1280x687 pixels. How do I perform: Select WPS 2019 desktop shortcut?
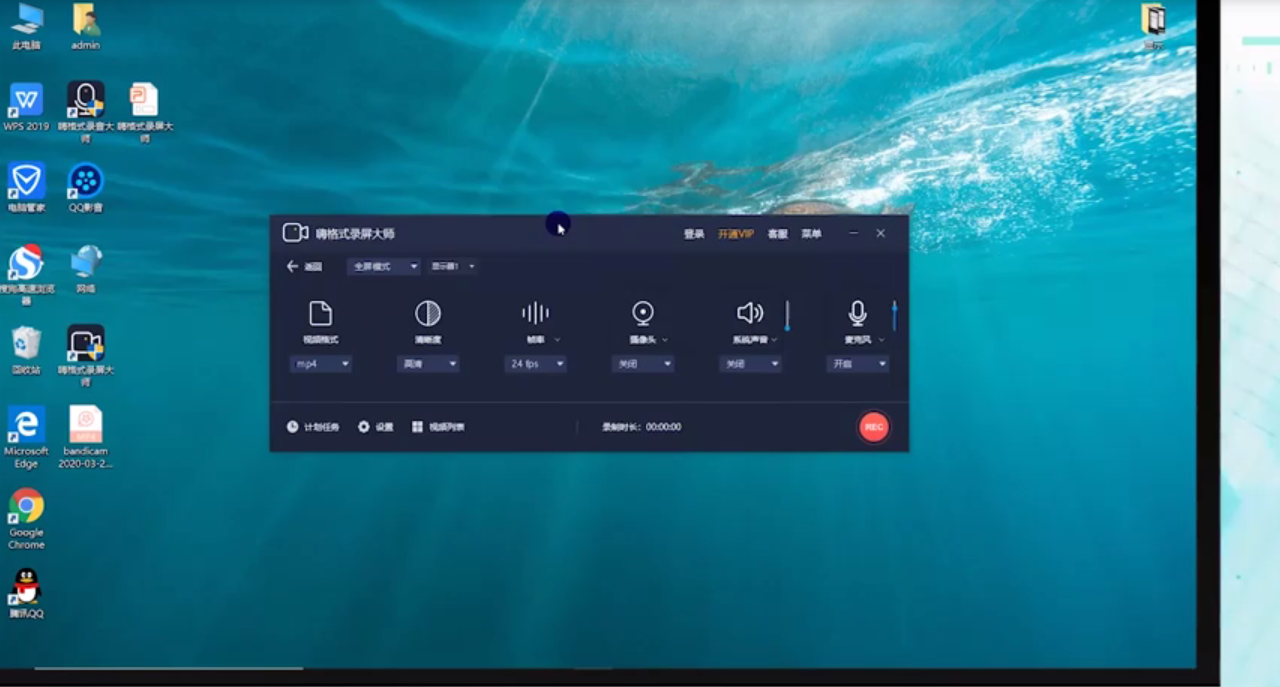(26, 107)
